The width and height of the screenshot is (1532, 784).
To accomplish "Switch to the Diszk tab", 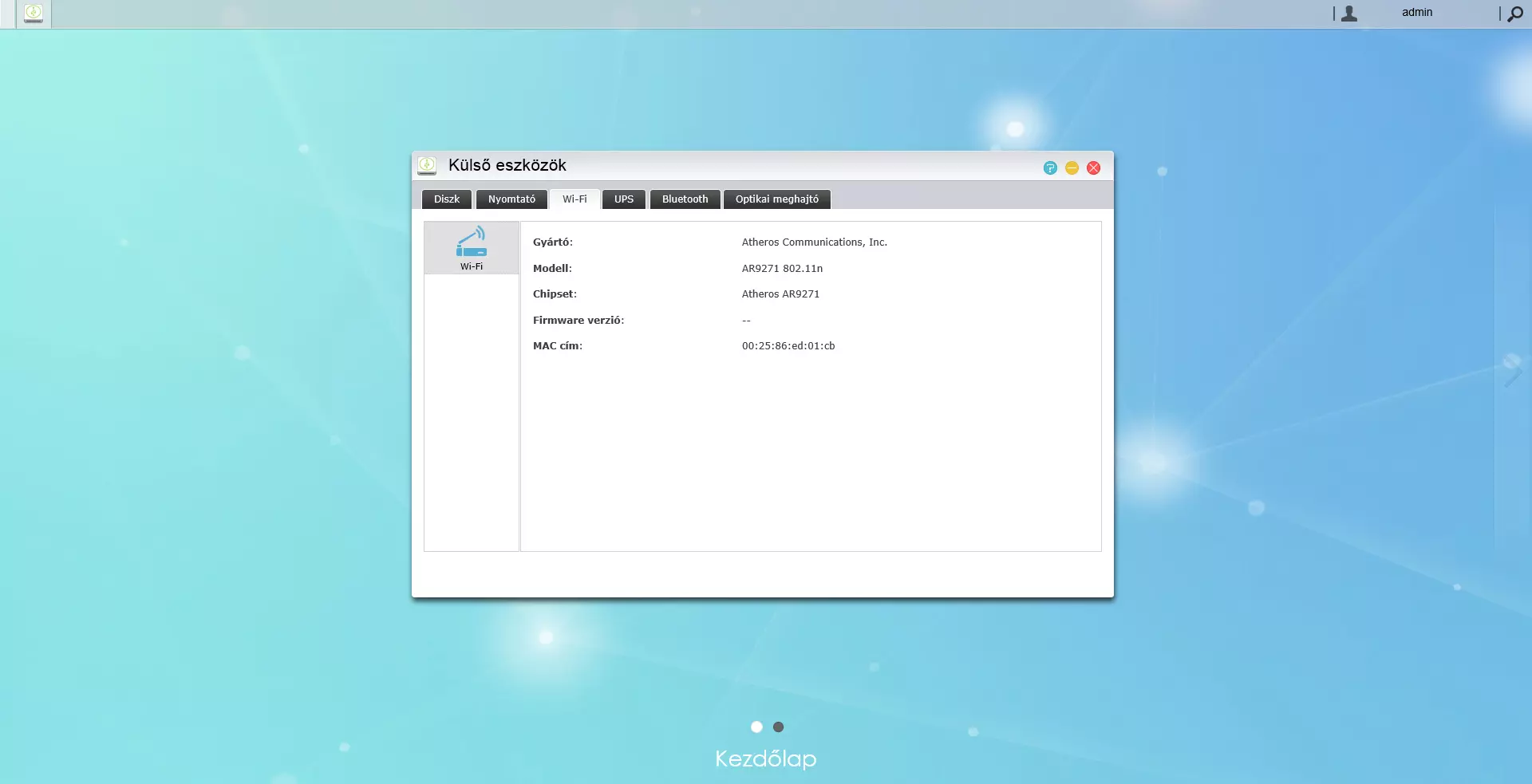I will 447,199.
